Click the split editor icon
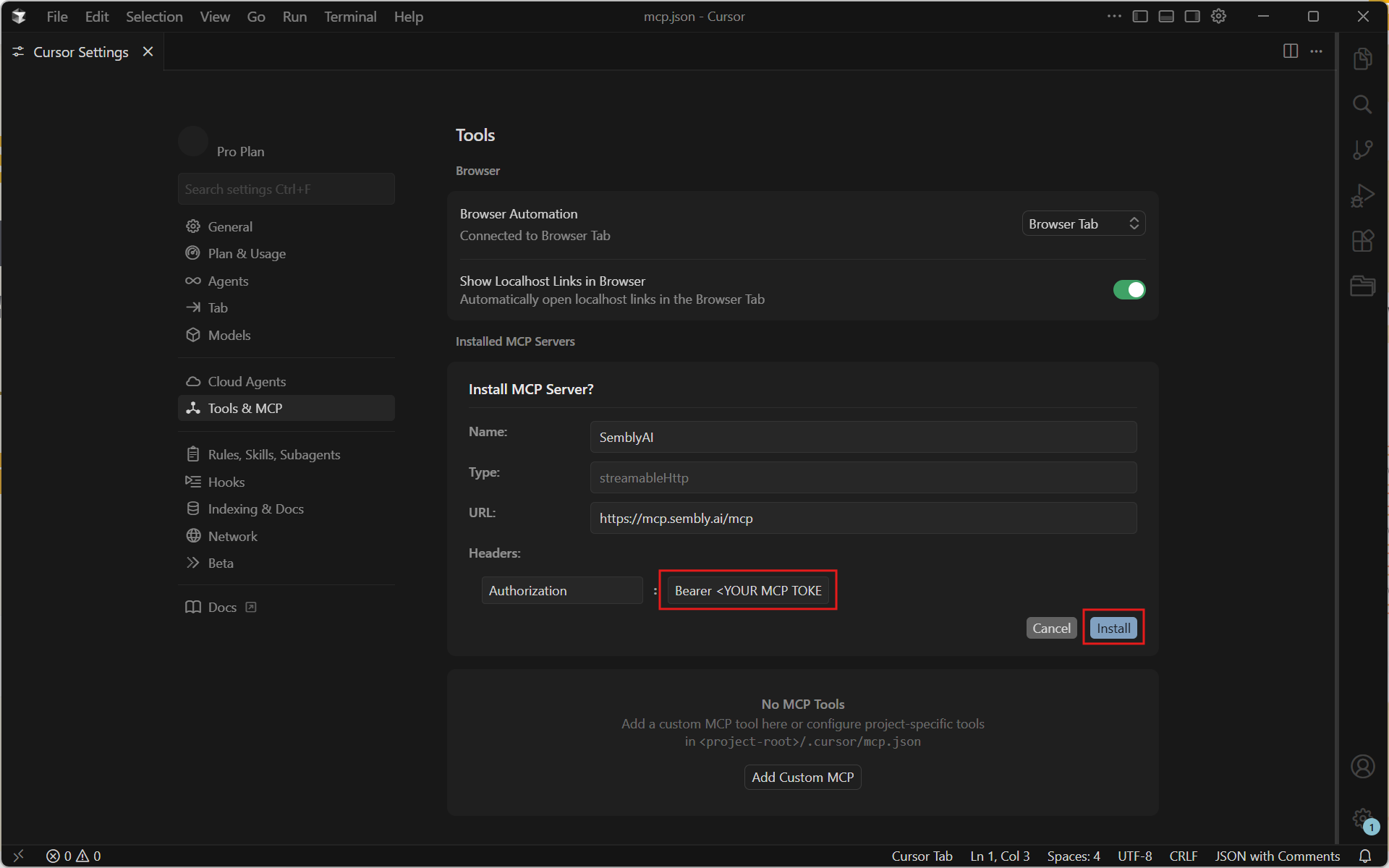 tap(1290, 51)
